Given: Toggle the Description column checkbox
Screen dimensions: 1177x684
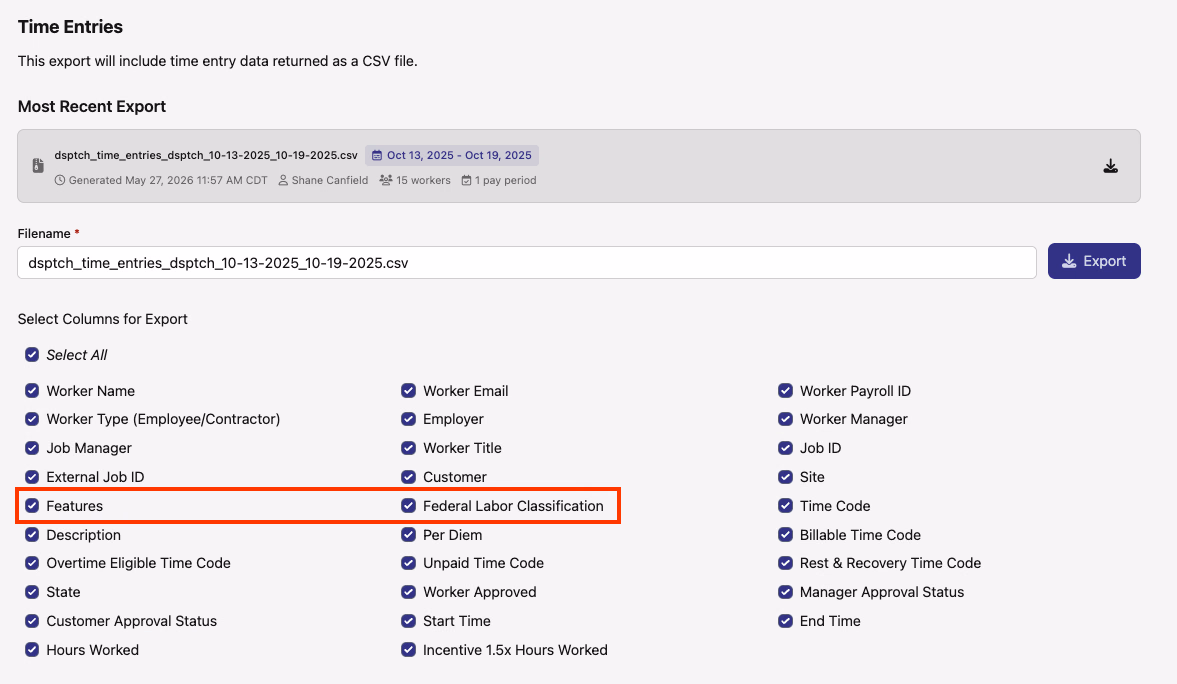Looking at the screenshot, I should 32,535.
